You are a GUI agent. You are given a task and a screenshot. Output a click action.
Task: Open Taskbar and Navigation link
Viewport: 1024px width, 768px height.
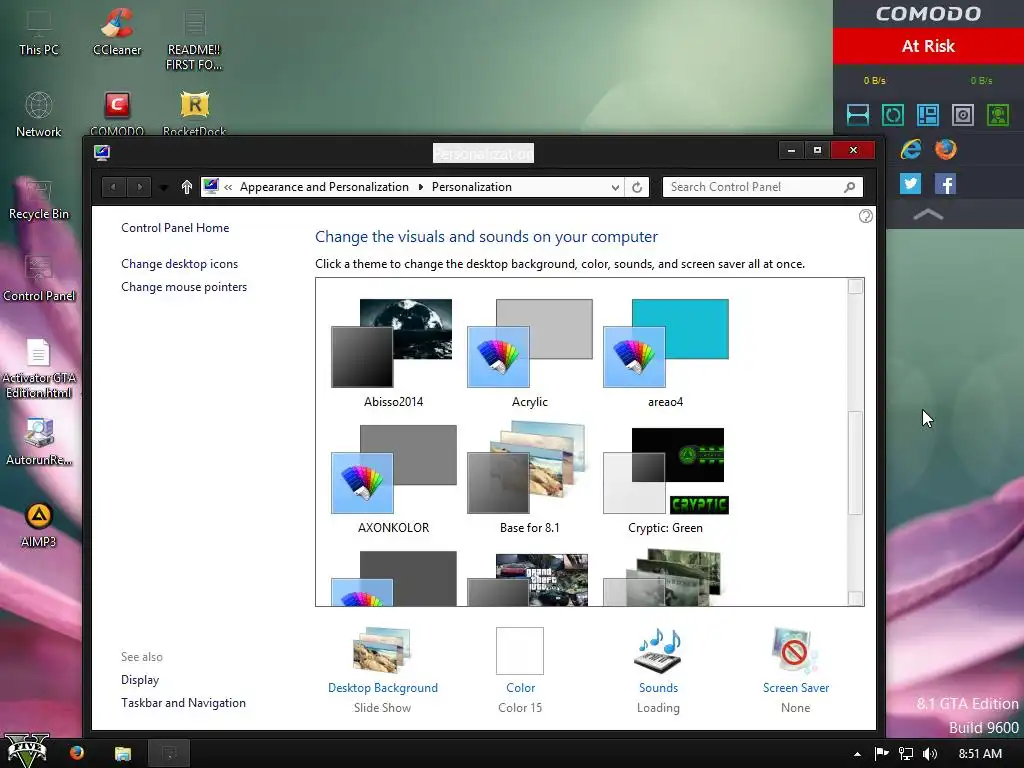click(184, 703)
